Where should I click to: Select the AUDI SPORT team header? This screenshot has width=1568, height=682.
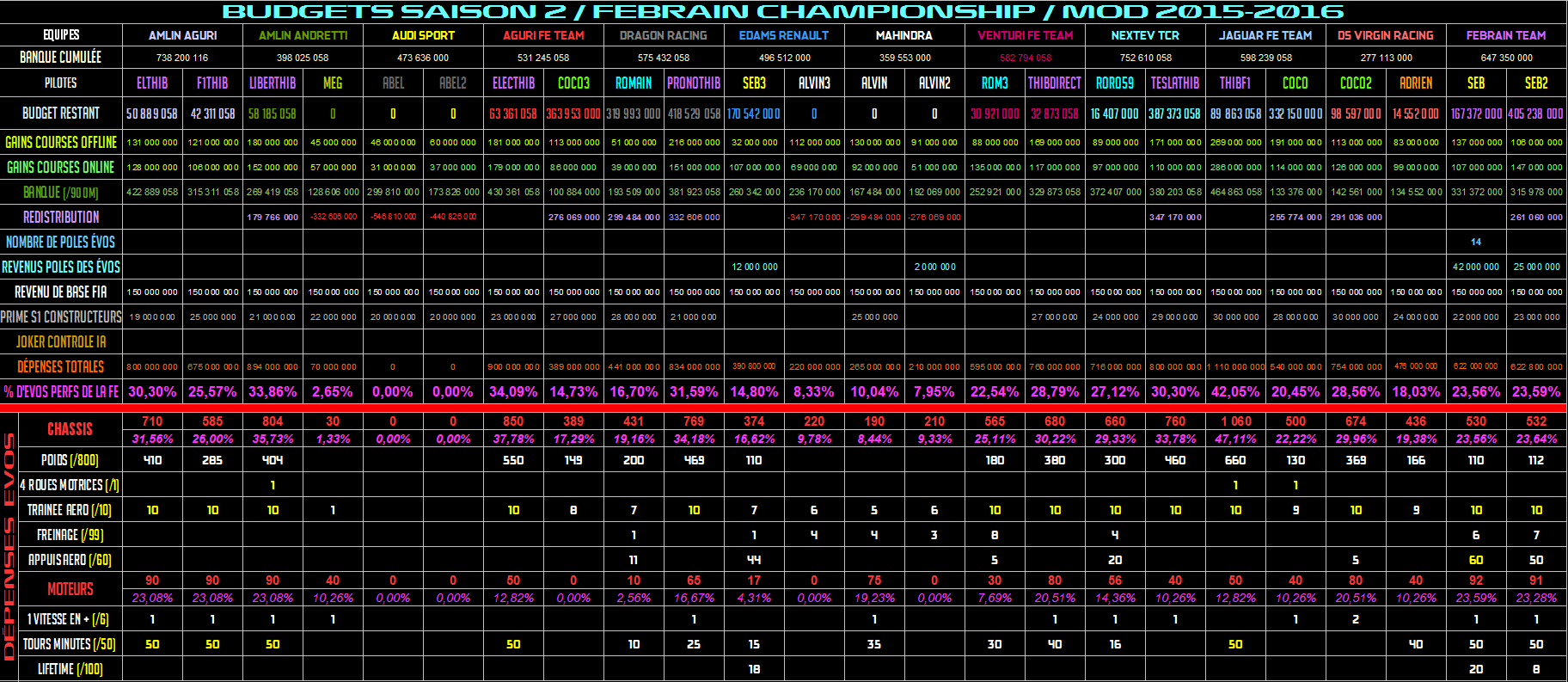[x=423, y=35]
